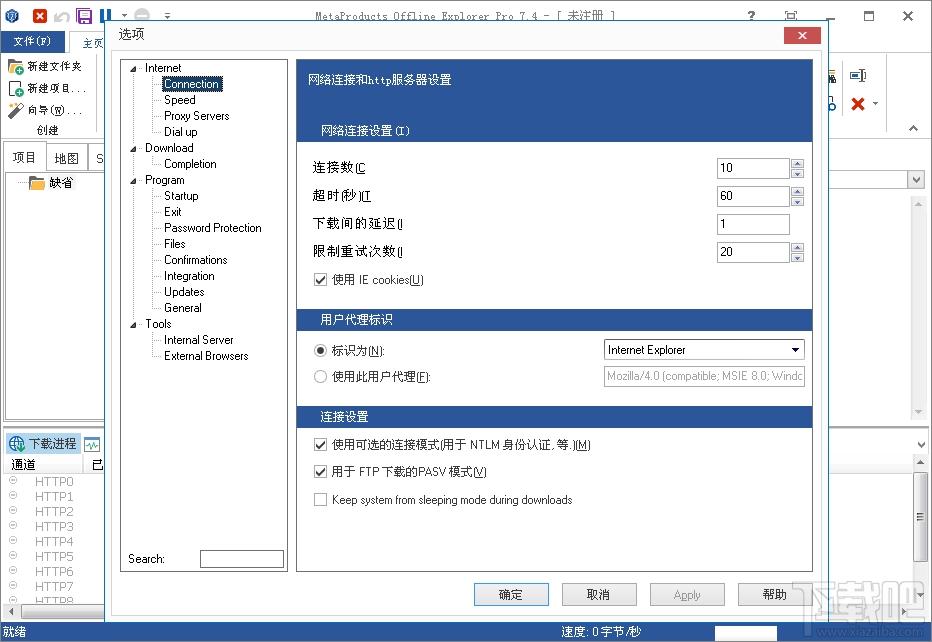The height and width of the screenshot is (642, 932).
Task: Click the 连接数 input field
Action: [x=753, y=168]
